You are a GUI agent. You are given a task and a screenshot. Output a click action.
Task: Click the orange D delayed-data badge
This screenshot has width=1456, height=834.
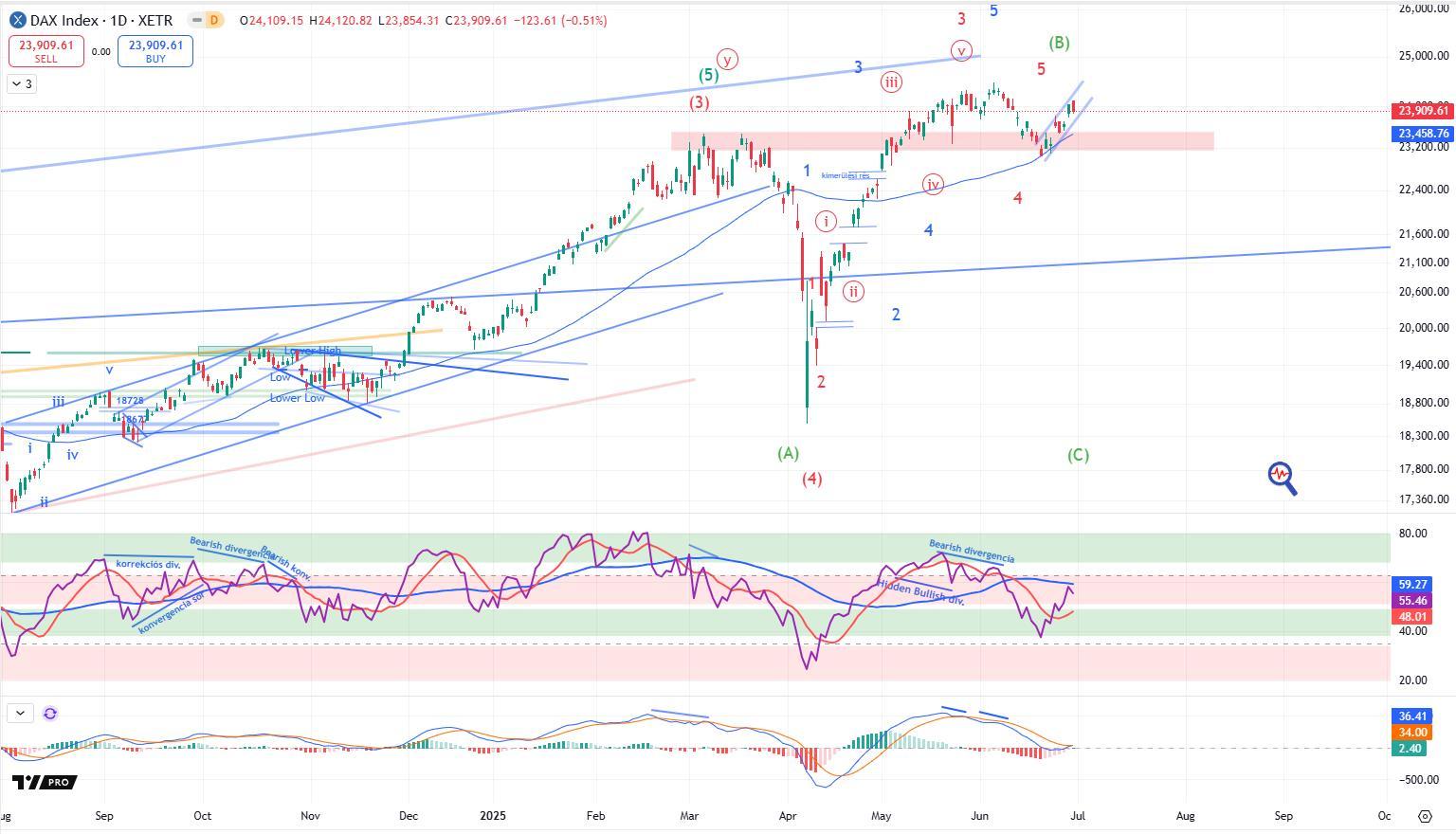pos(214,20)
